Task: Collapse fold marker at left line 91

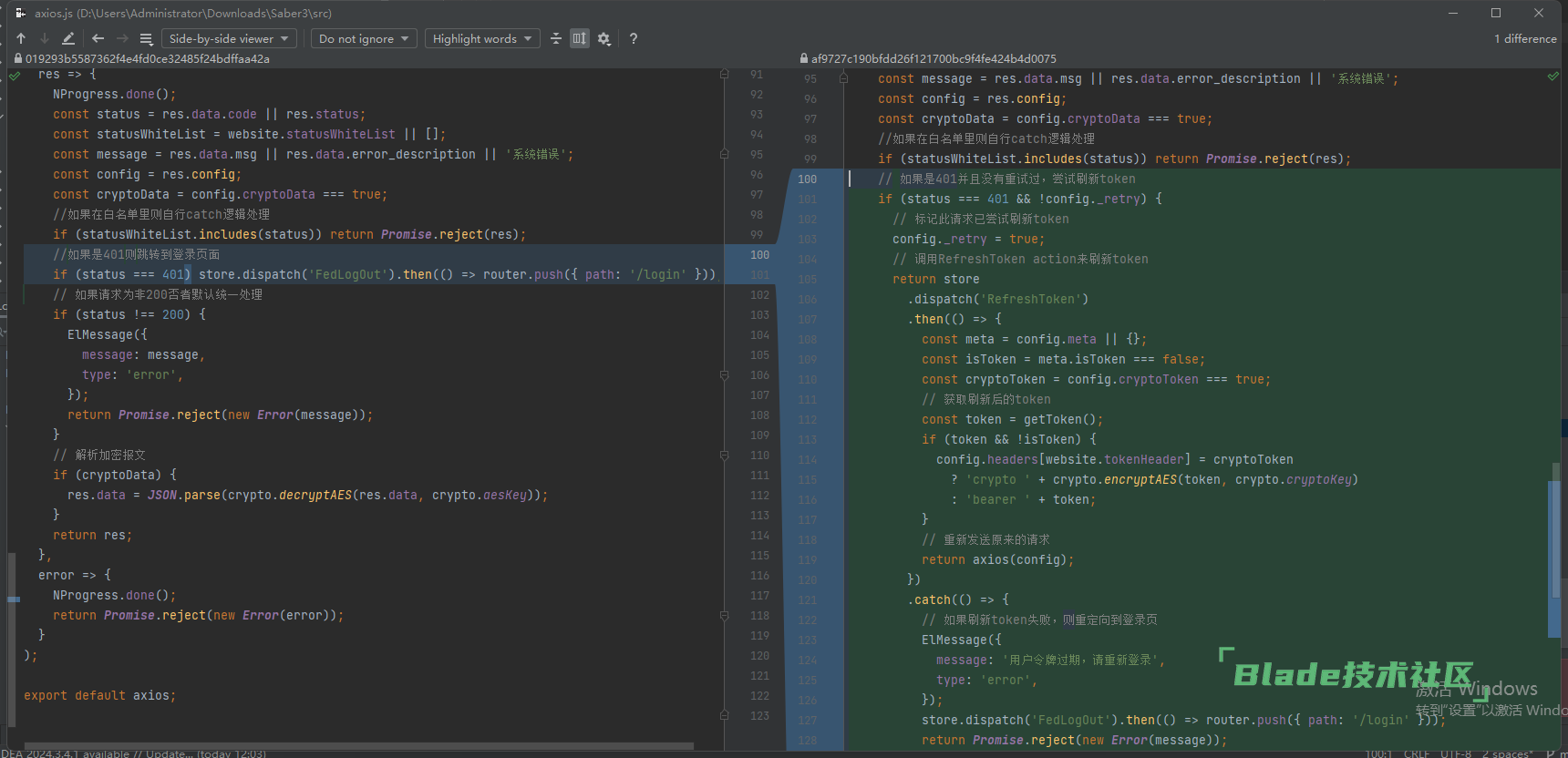Action: [725, 74]
